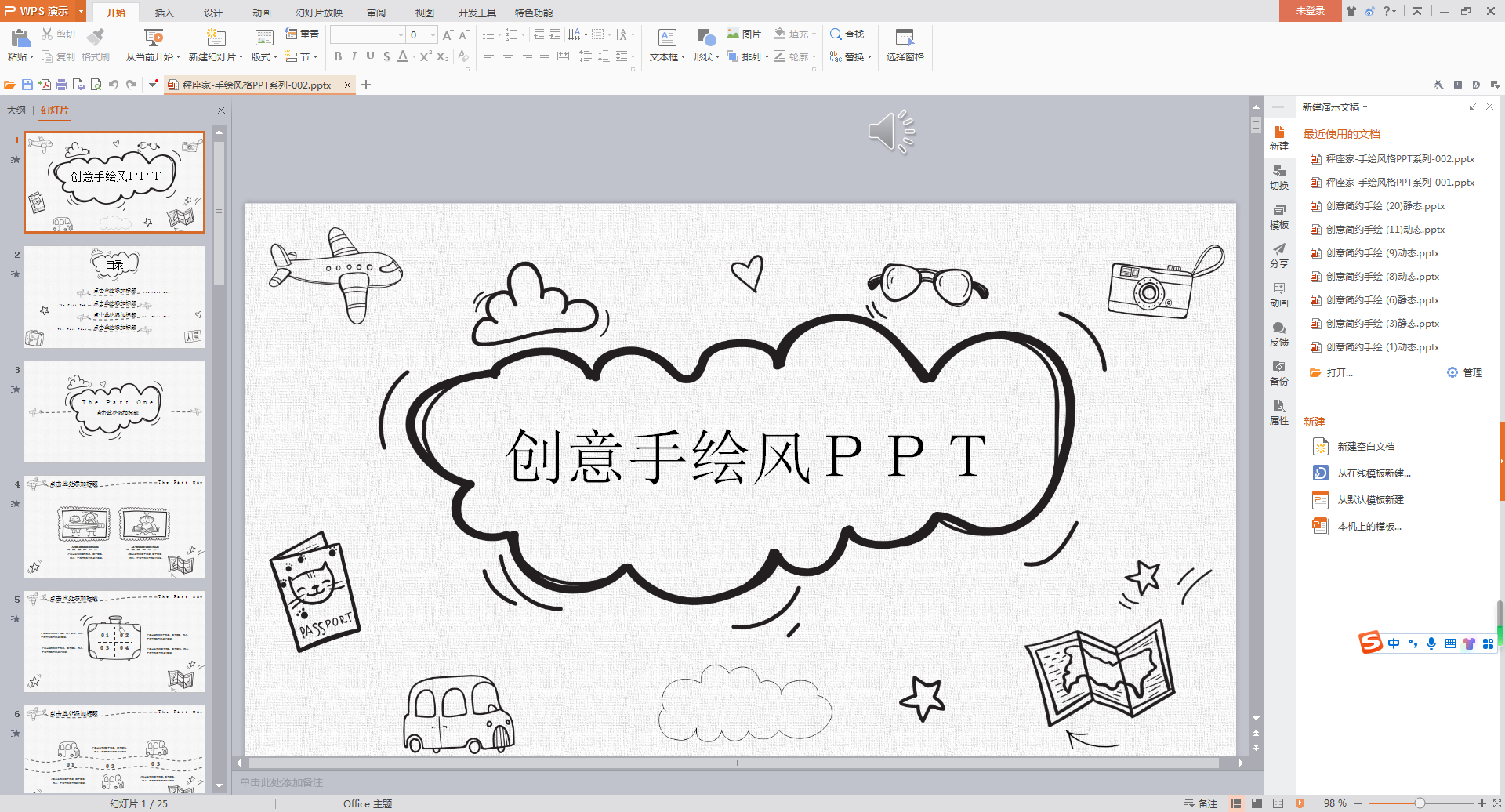Expand the Replace (替换) dropdown
Viewport: 1505px width, 812px height.
click(x=869, y=57)
